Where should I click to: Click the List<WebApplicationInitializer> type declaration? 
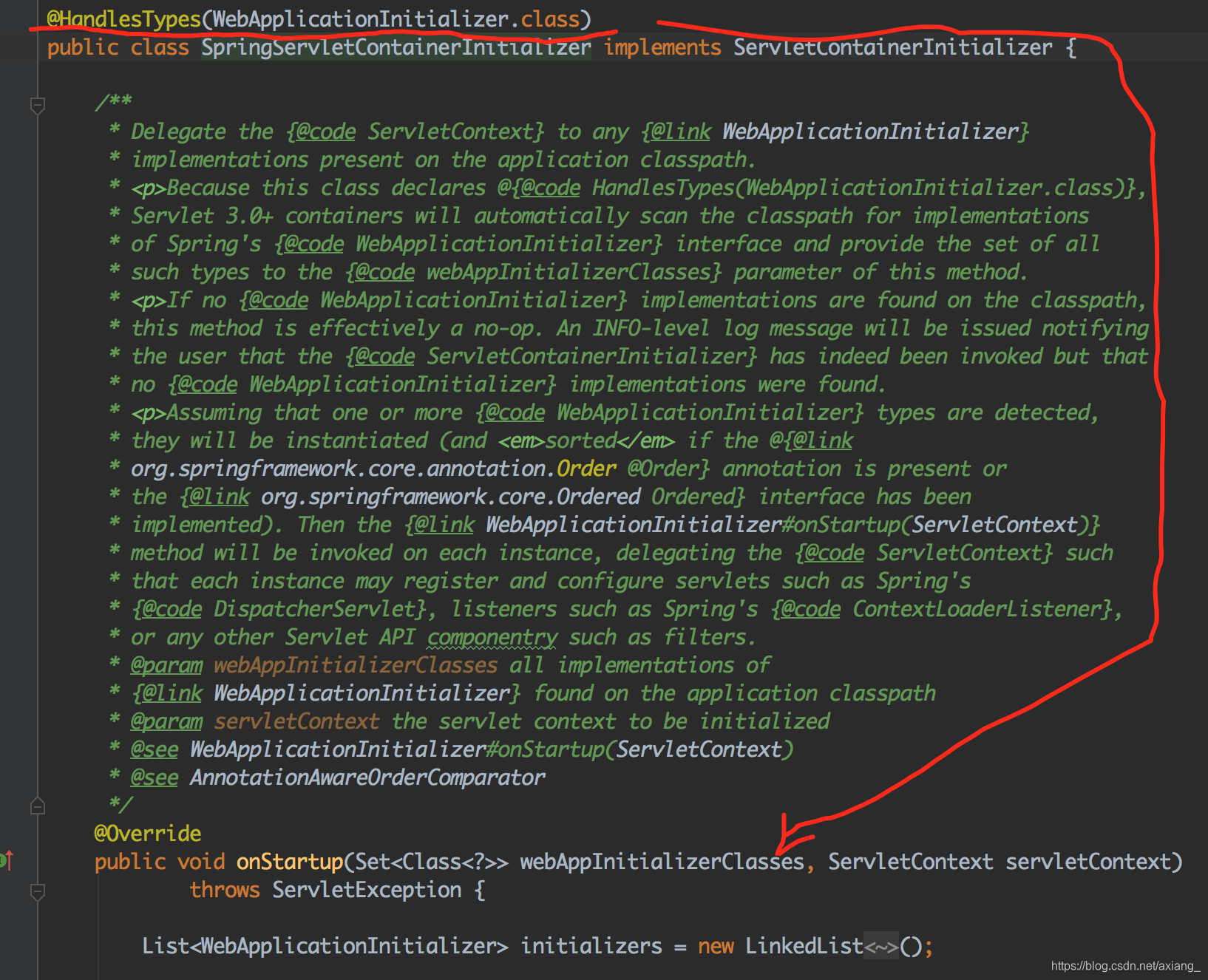pyautogui.click(x=325, y=946)
